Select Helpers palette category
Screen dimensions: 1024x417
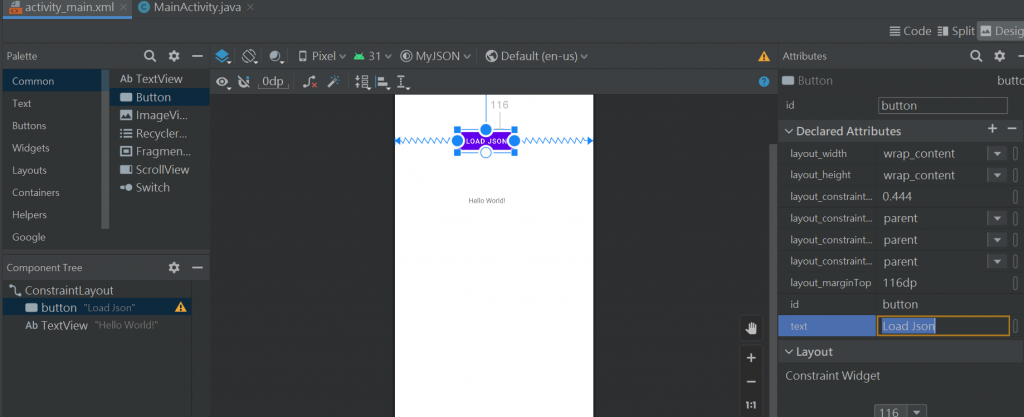click(52, 215)
